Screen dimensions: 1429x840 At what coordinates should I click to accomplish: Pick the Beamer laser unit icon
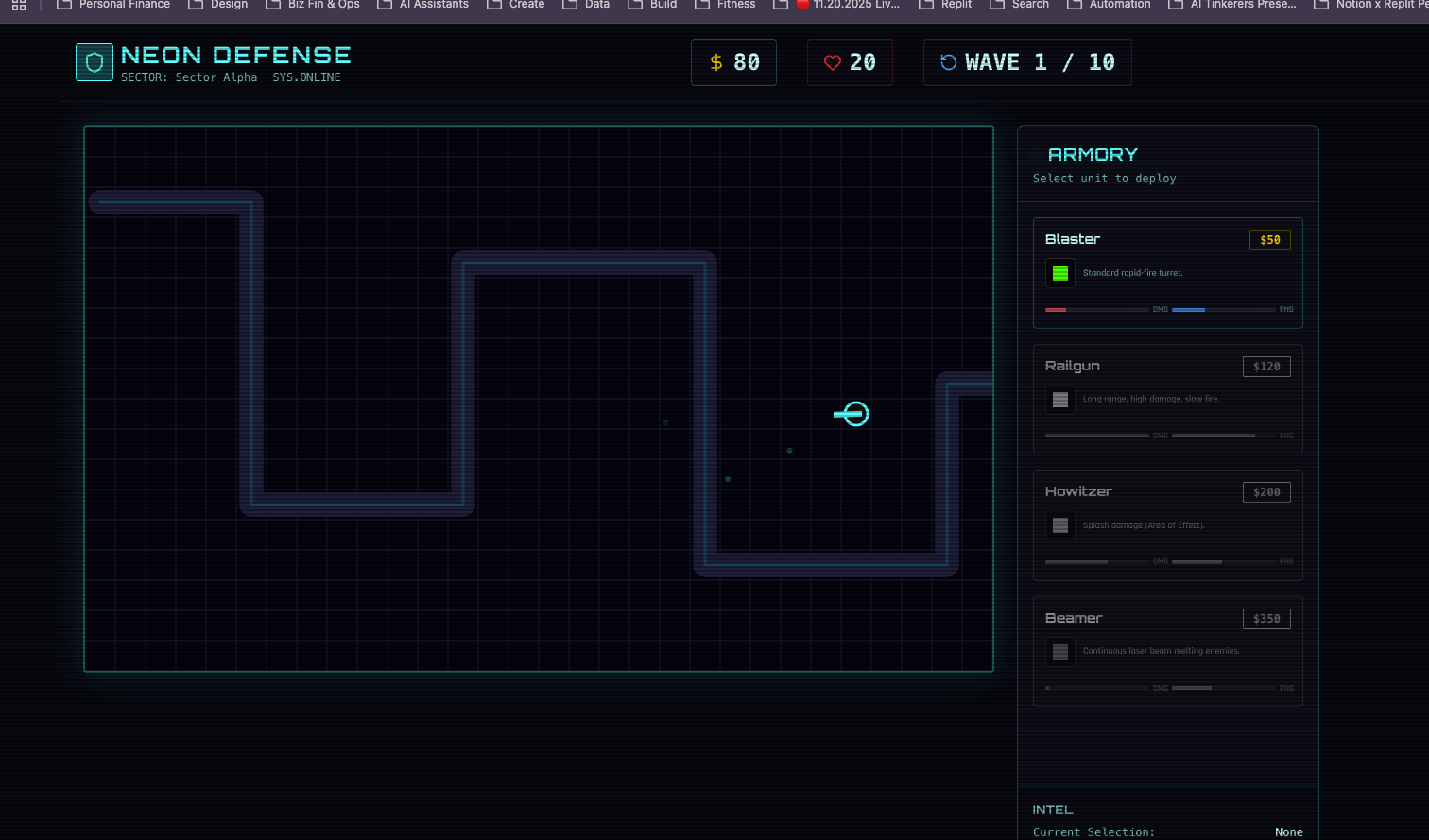[x=1060, y=652]
